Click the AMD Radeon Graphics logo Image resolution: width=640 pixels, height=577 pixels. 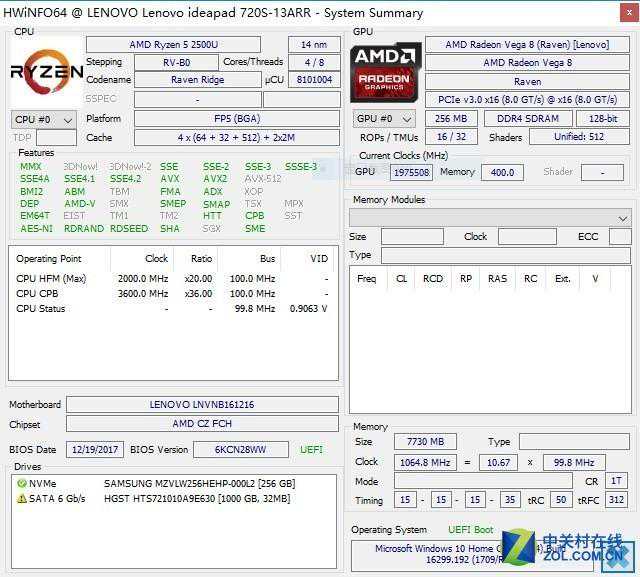tap(386, 72)
